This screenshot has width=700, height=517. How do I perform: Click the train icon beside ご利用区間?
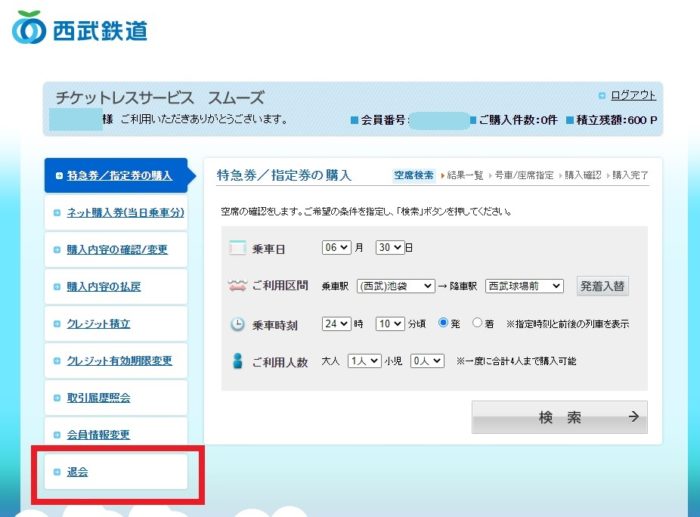[237, 286]
